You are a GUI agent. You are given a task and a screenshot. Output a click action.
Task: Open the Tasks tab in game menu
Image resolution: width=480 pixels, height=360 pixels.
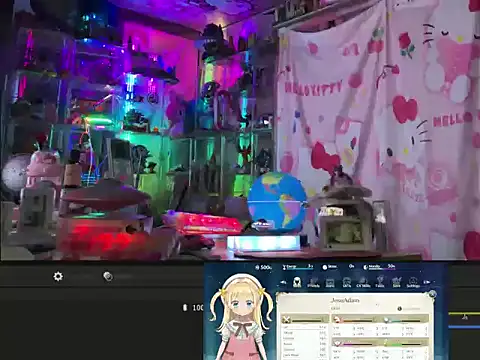pyautogui.click(x=380, y=282)
